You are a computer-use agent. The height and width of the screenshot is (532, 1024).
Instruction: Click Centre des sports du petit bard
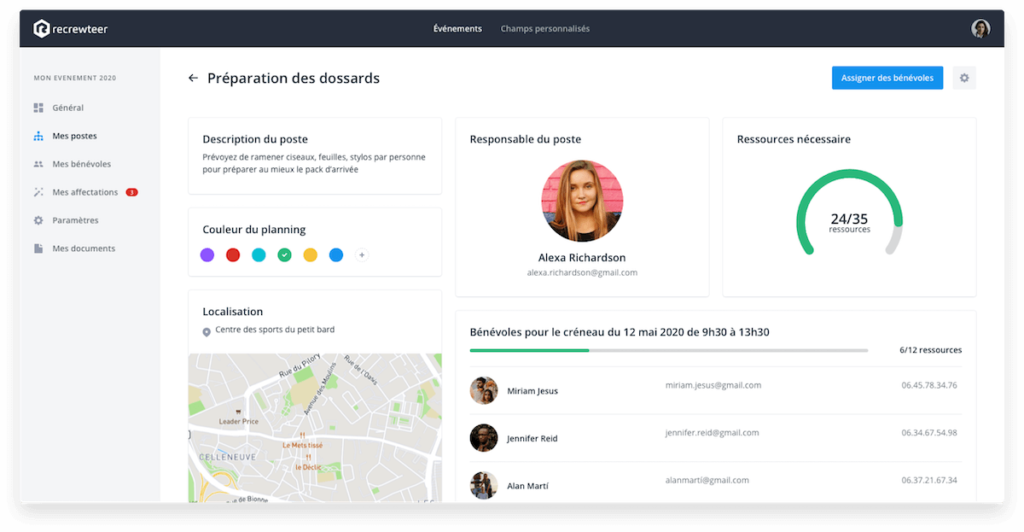pos(275,330)
